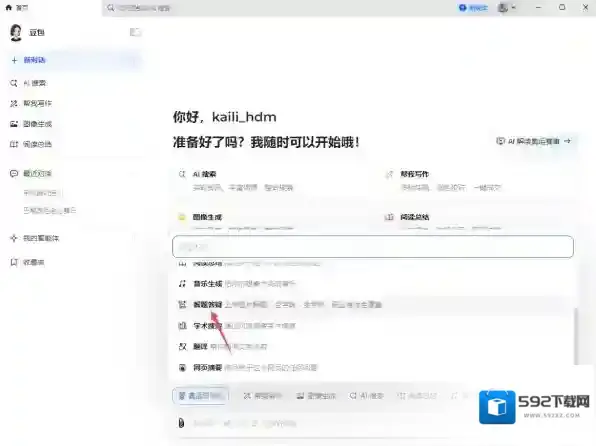Click the plus icon beside 新对话
Viewport: 596px width, 446px height.
pos(14,60)
